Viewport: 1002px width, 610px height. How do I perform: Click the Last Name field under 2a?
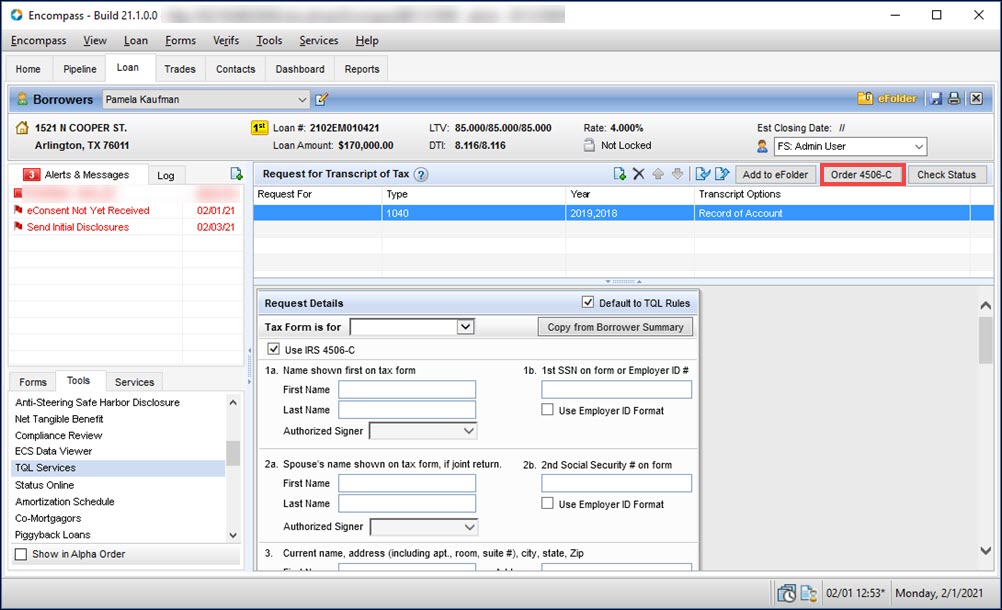pyautogui.click(x=407, y=503)
